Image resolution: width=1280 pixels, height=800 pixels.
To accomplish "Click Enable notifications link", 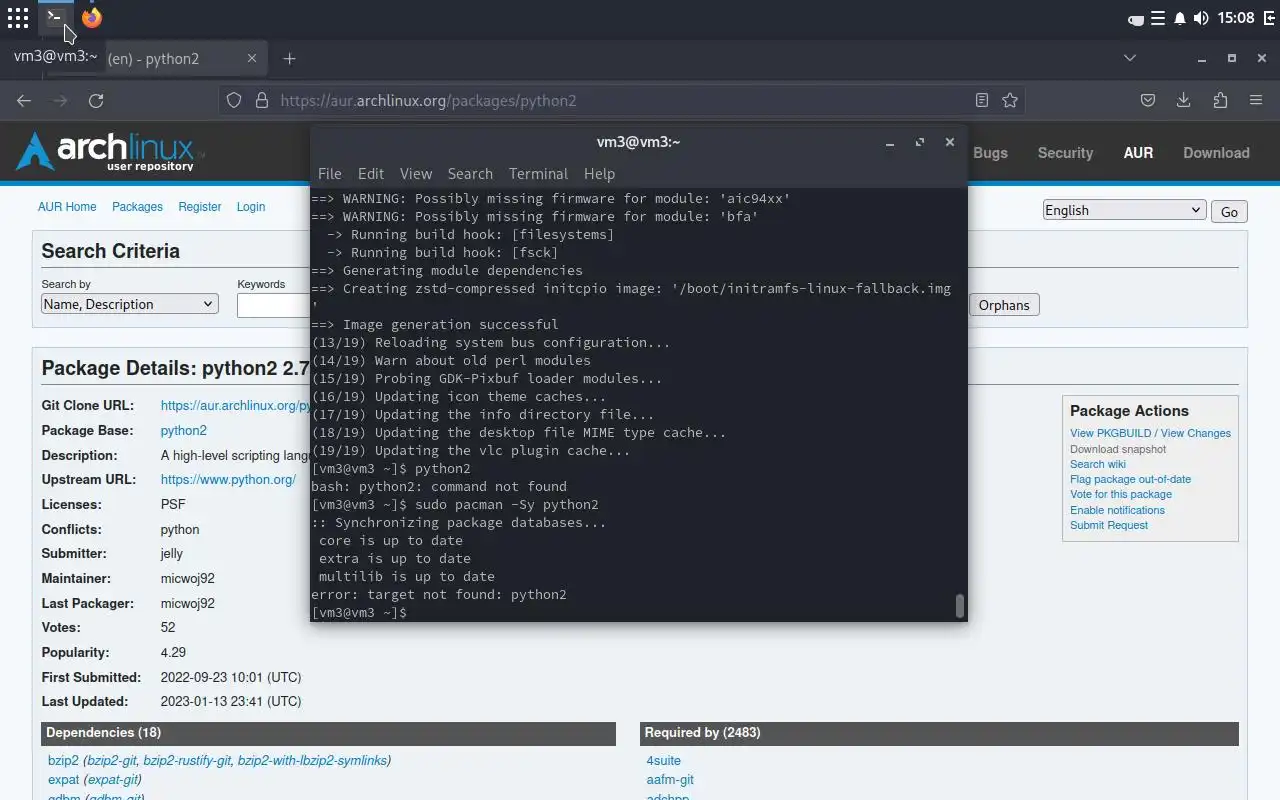I will 1117,510.
